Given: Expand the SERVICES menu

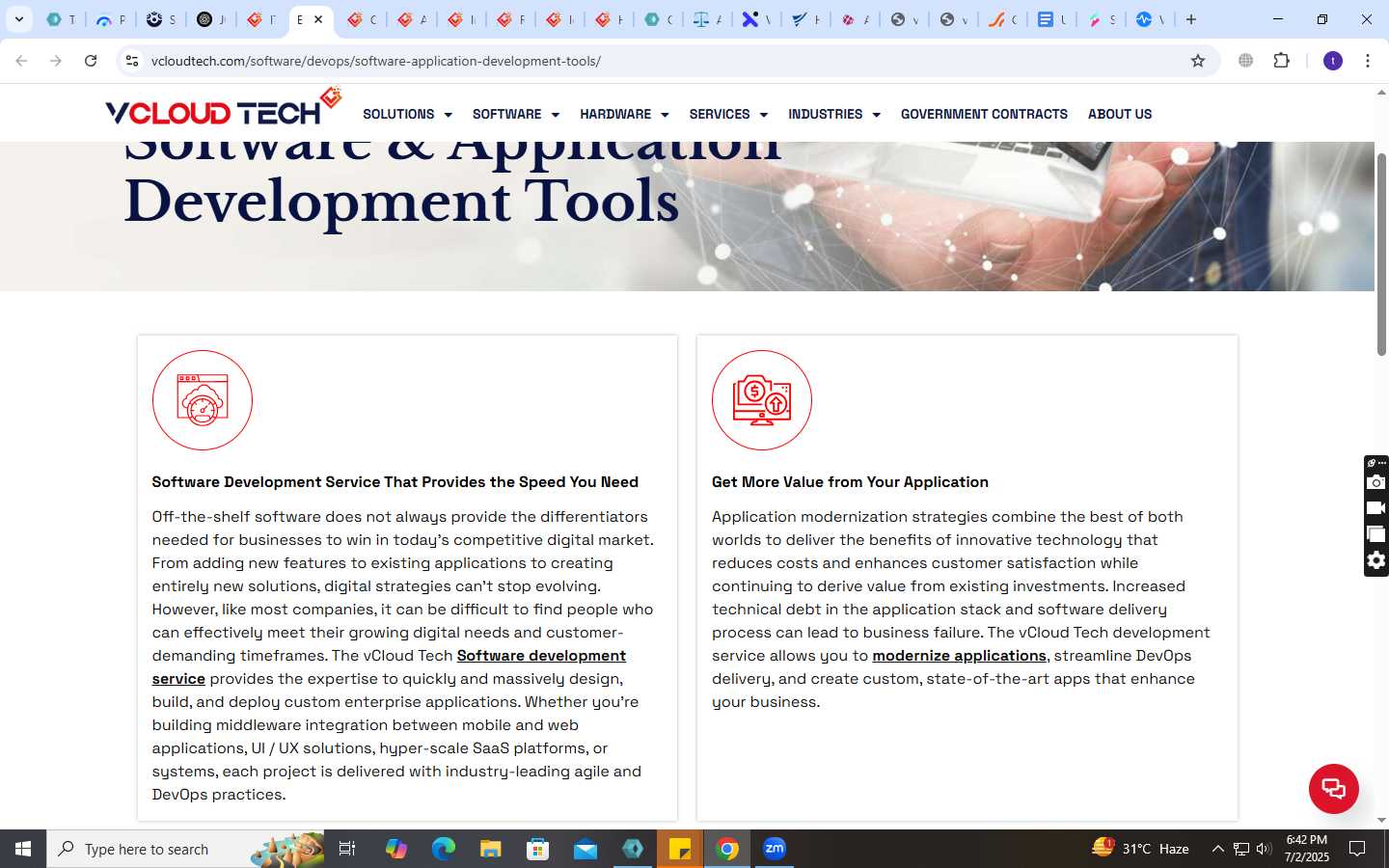Looking at the screenshot, I should tap(728, 114).
